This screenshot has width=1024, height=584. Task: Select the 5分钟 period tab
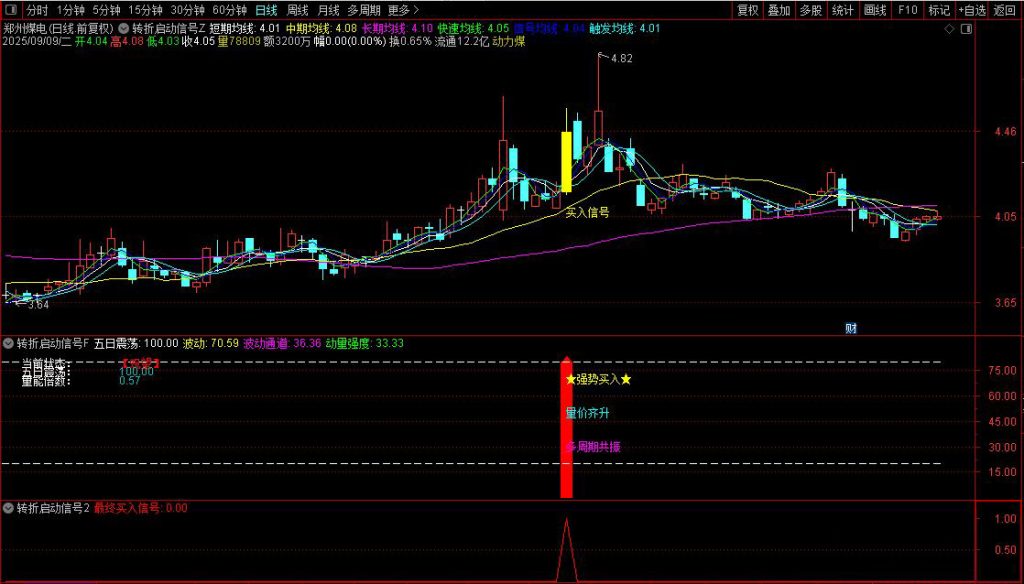coord(106,10)
